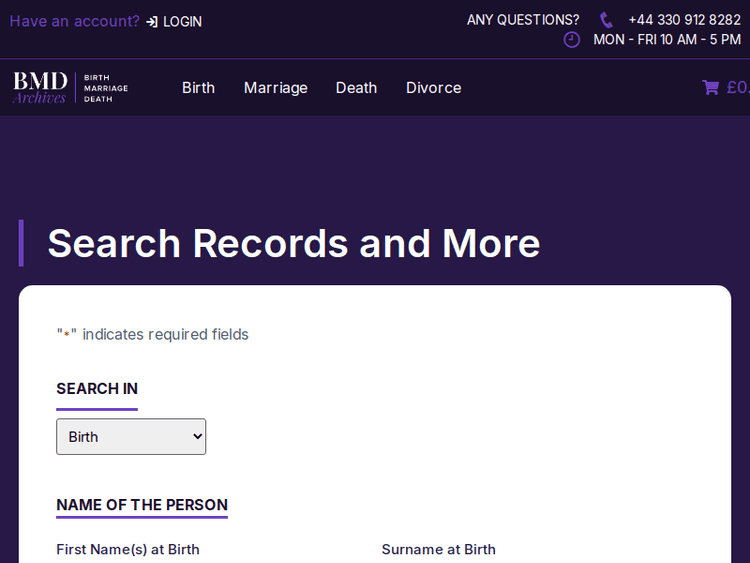Click the login arrow icon
This screenshot has height=563, width=750.
click(152, 21)
